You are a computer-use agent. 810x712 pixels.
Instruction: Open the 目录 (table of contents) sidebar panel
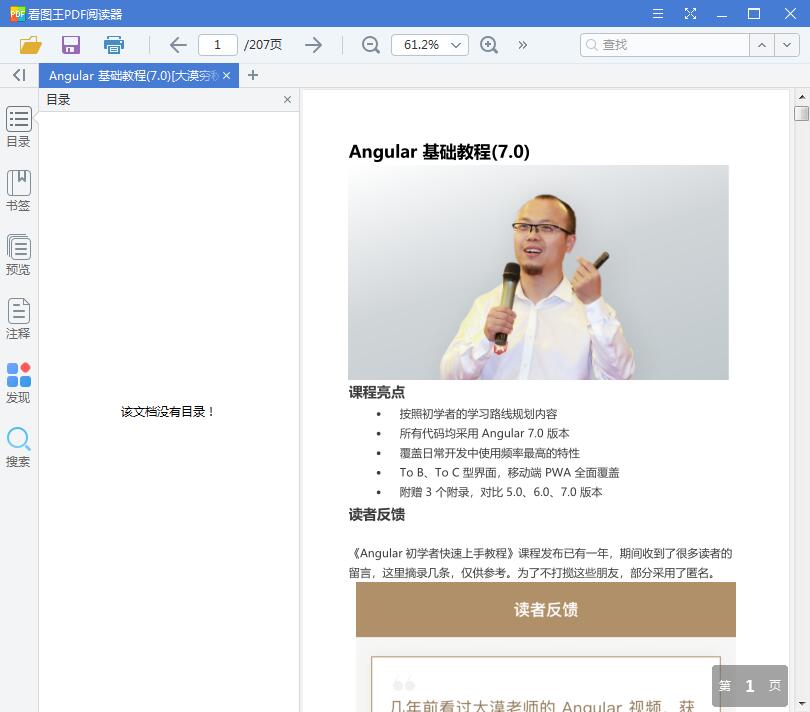click(x=18, y=127)
